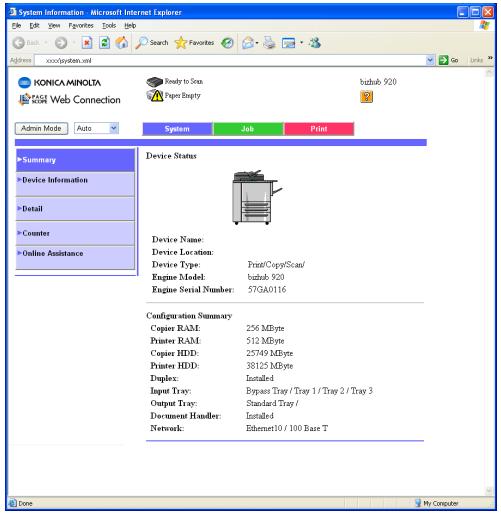The height and width of the screenshot is (515, 501).
Task: Click the scroll up arrow of page scrollbar
Action: 489,73
